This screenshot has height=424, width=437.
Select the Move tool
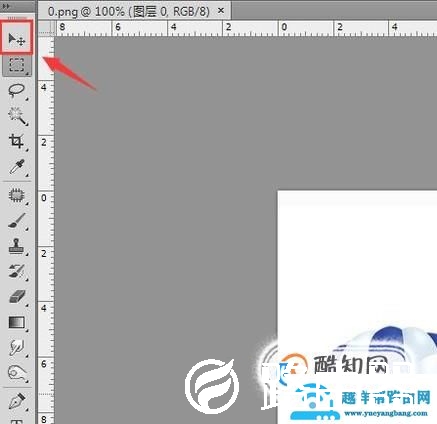(17, 39)
